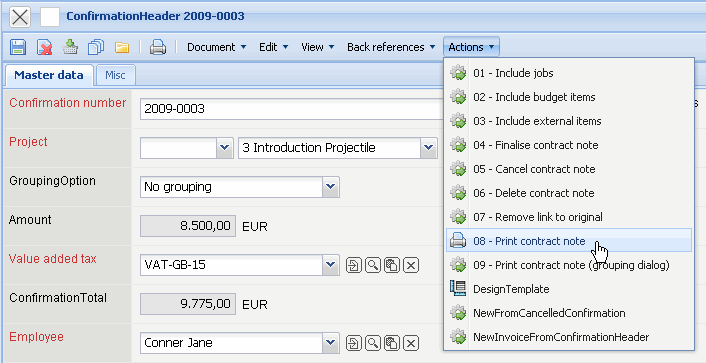The width and height of the screenshot is (706, 363).
Task: Click the magnifier search icon beside VAT-GB-15
Action: tap(372, 265)
